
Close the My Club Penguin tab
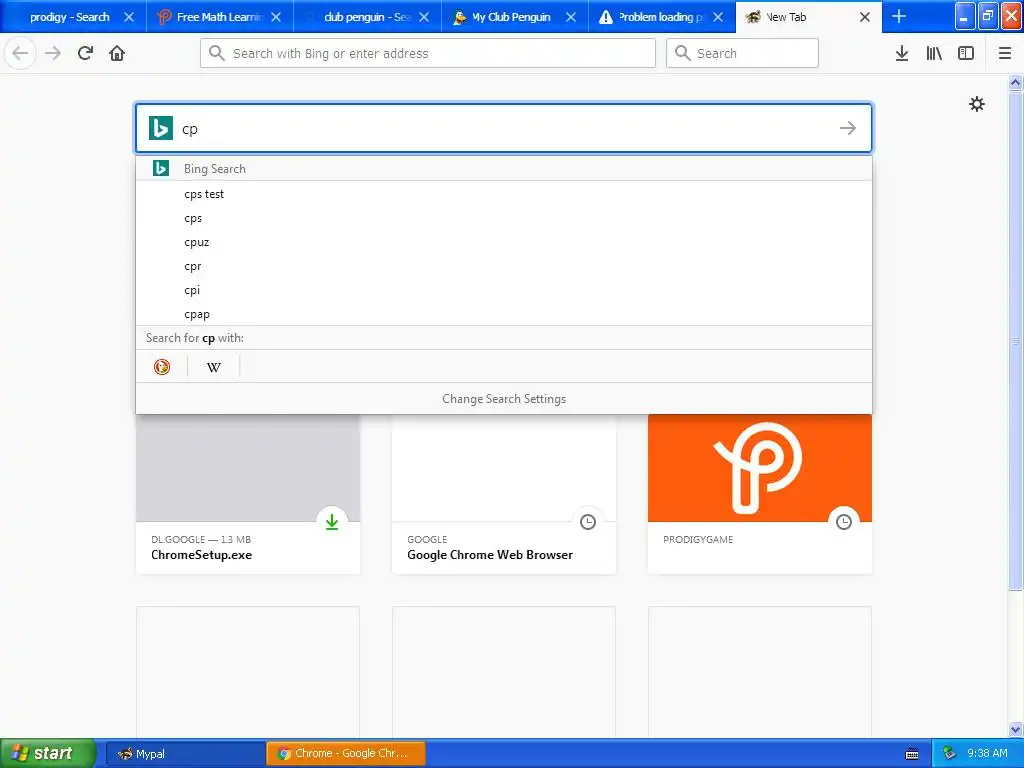(x=571, y=17)
